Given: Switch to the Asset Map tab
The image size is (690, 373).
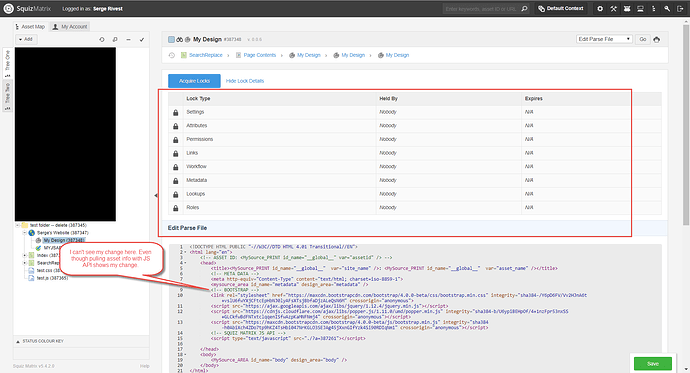Looking at the screenshot, I should point(30,27).
